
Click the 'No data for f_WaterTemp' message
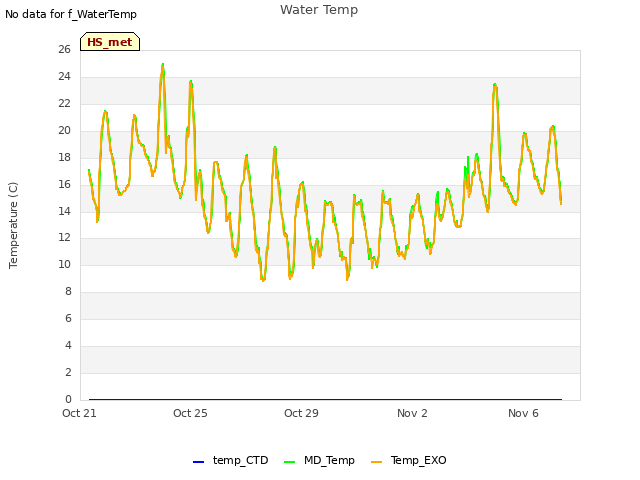pos(71,14)
